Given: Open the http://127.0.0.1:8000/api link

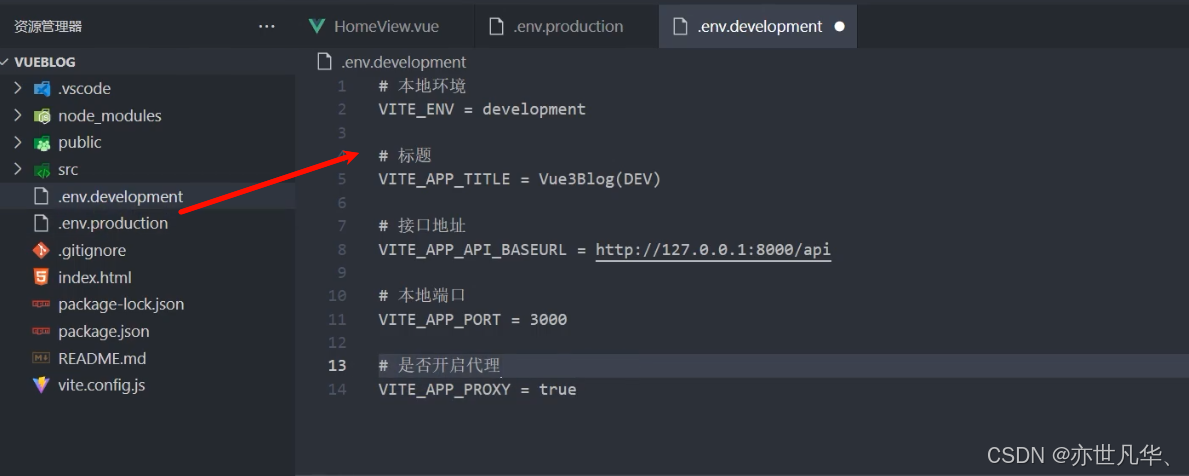Looking at the screenshot, I should [714, 249].
